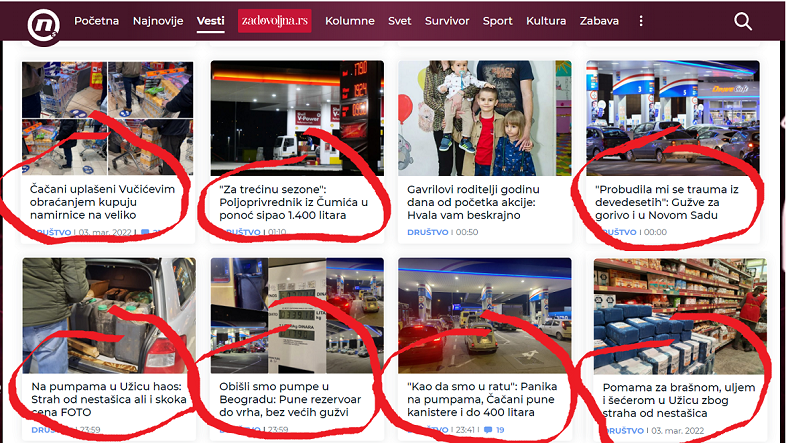Open the zadovoljna.rs banner link

pyautogui.click(x=275, y=21)
